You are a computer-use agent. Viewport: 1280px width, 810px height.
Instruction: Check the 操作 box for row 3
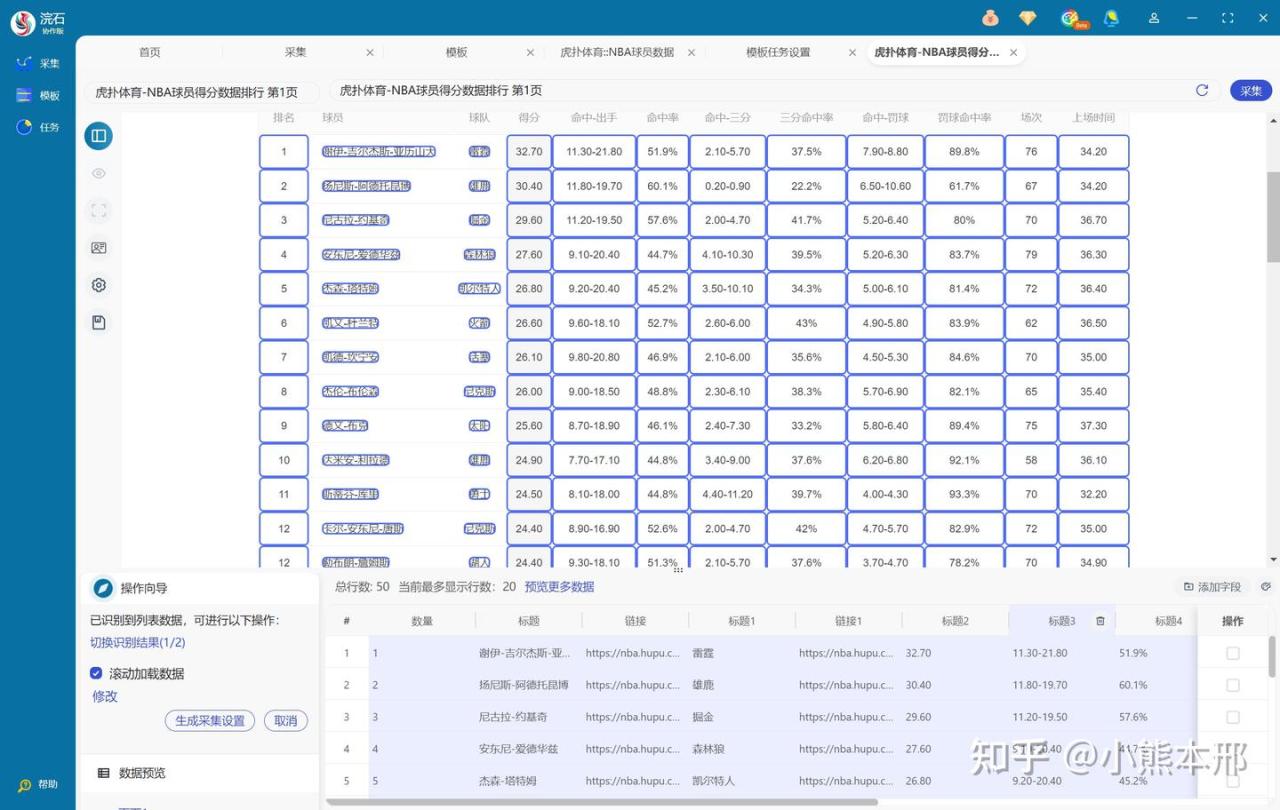1232,717
